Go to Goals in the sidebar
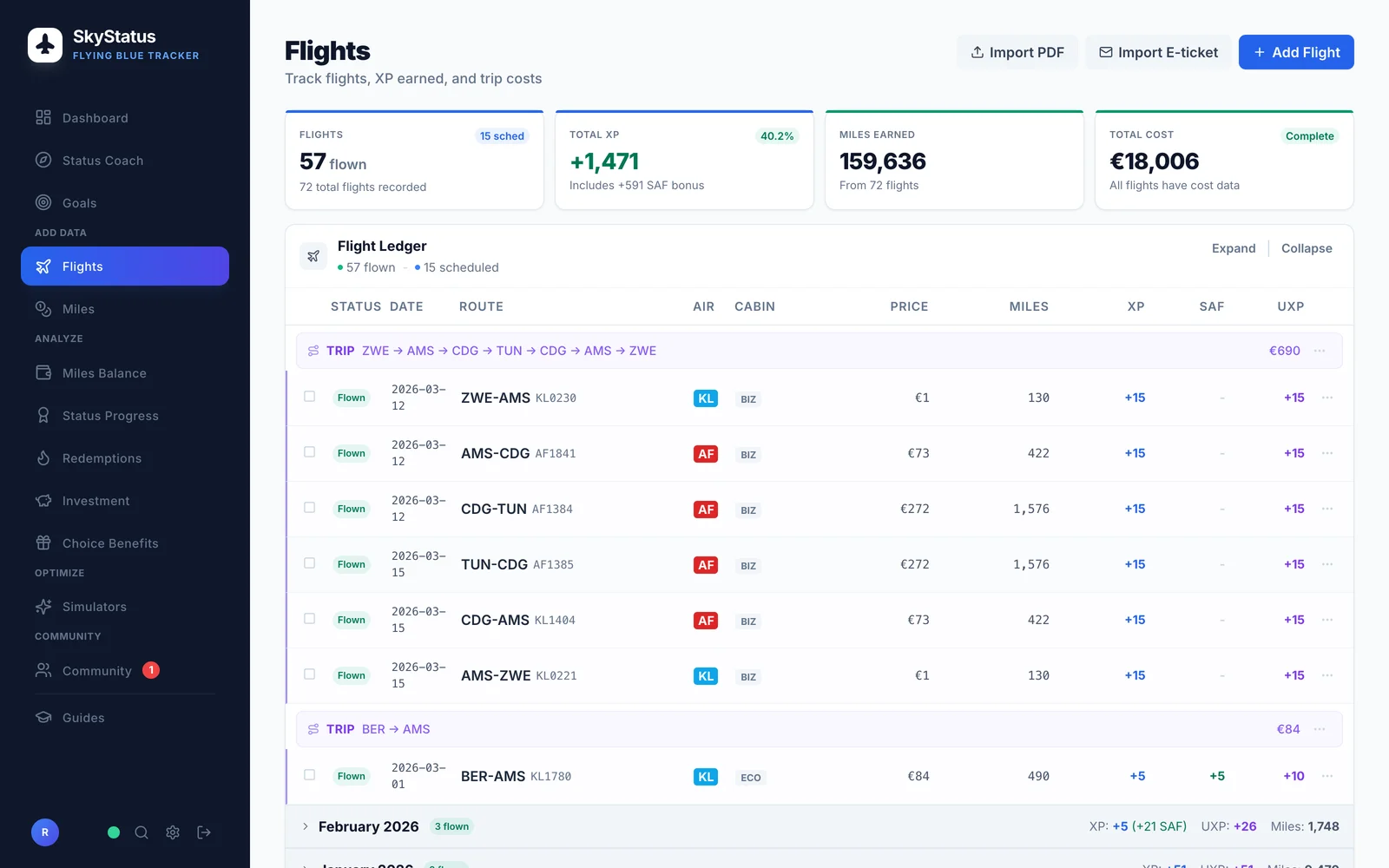 [125, 203]
